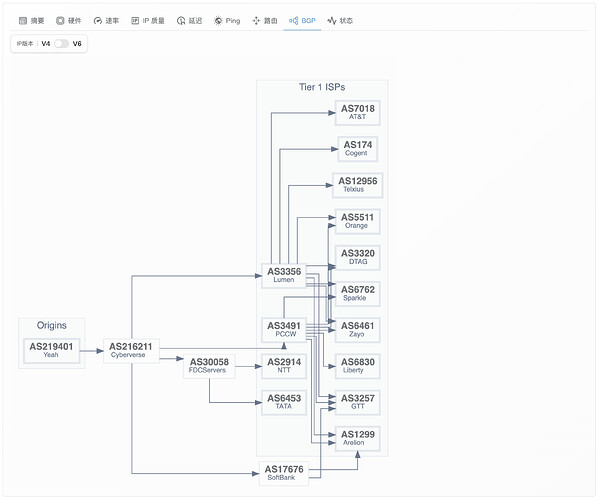This screenshot has width=599, height=500.
Task: Select the AS219401 Yeah origin node
Action: click(51, 350)
